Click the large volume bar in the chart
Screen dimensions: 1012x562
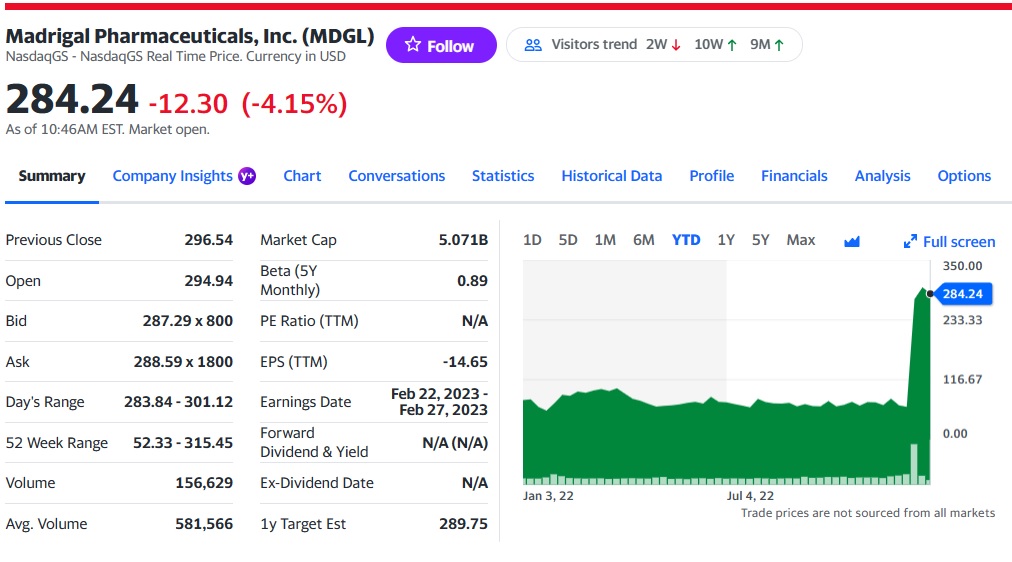(x=914, y=463)
